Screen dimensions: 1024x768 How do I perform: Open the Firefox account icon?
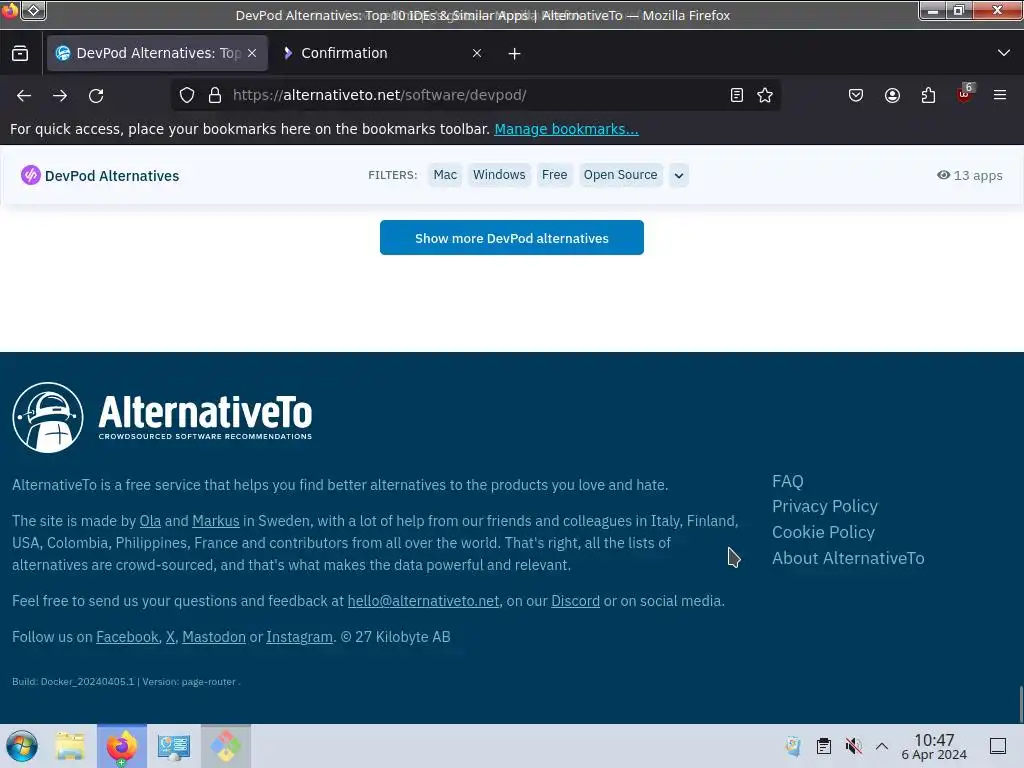892,95
